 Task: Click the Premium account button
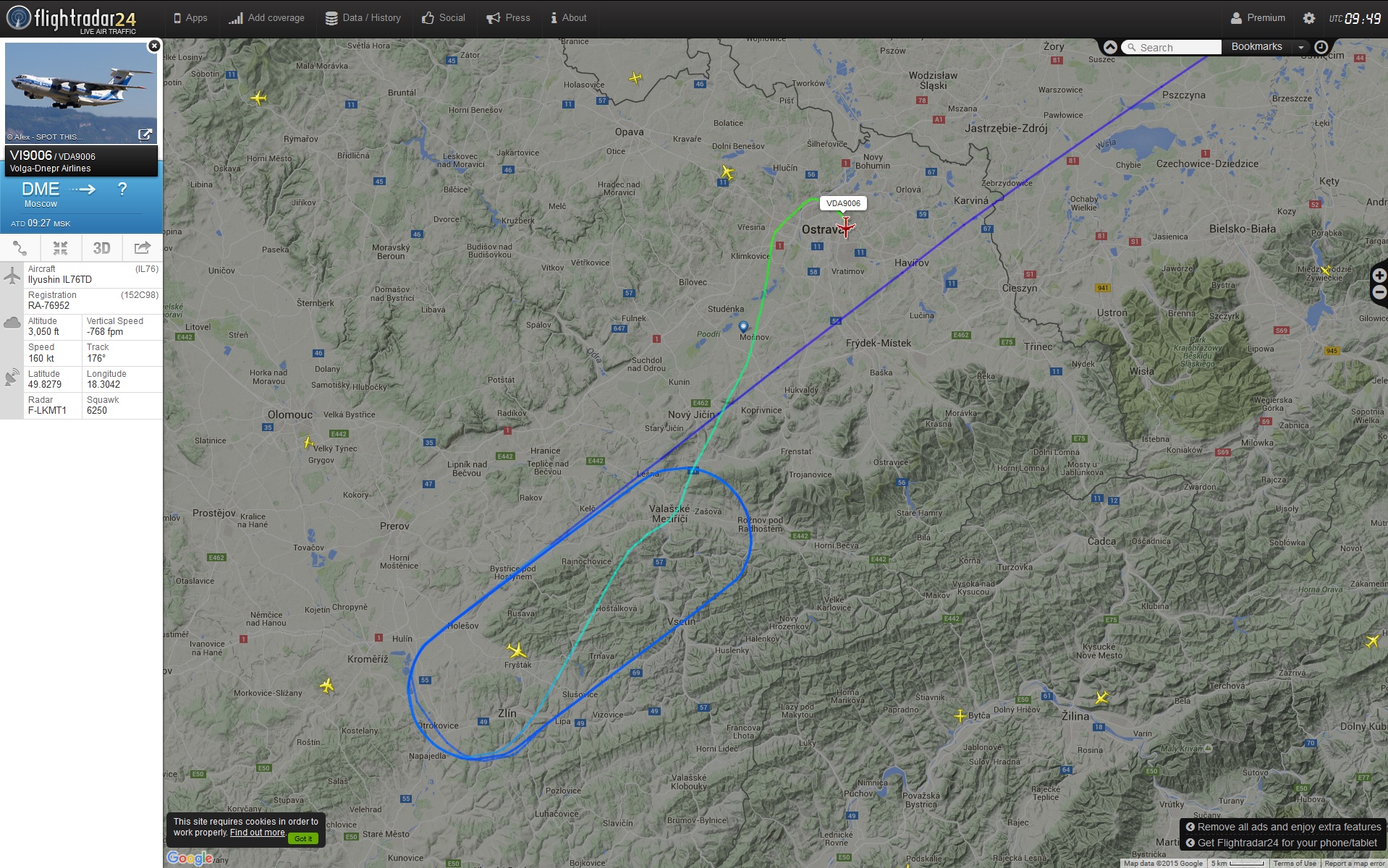(x=1258, y=18)
